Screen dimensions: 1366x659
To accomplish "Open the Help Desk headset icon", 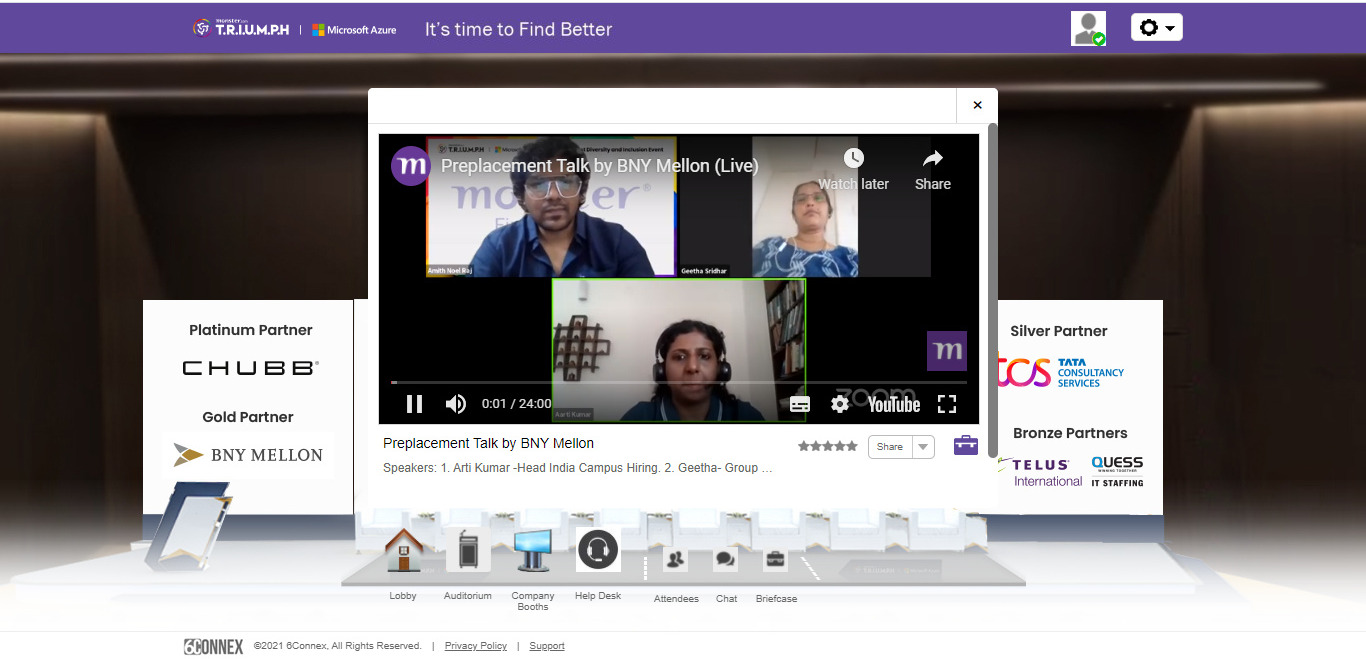I will click(598, 549).
